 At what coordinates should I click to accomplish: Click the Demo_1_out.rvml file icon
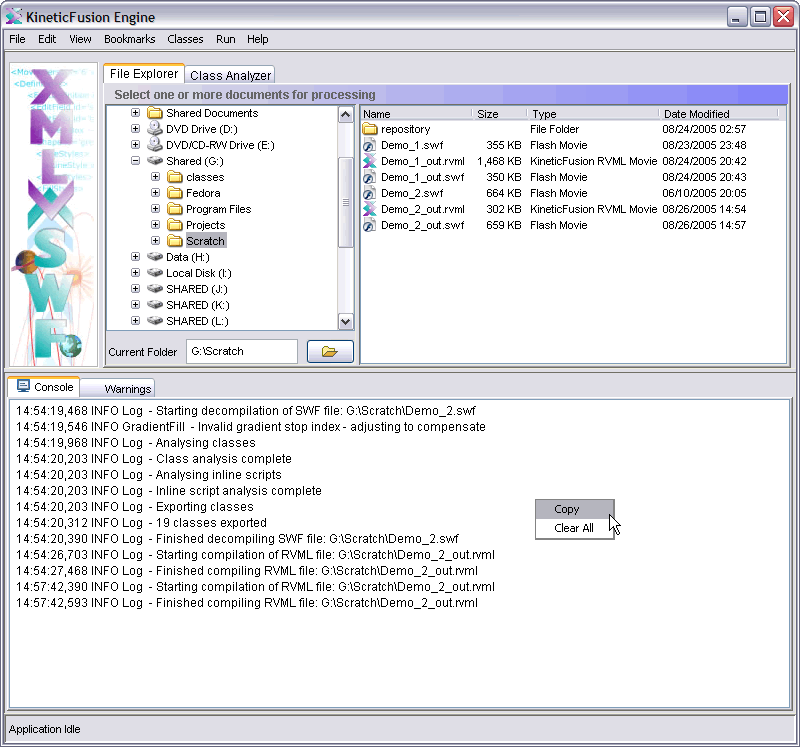coord(369,161)
